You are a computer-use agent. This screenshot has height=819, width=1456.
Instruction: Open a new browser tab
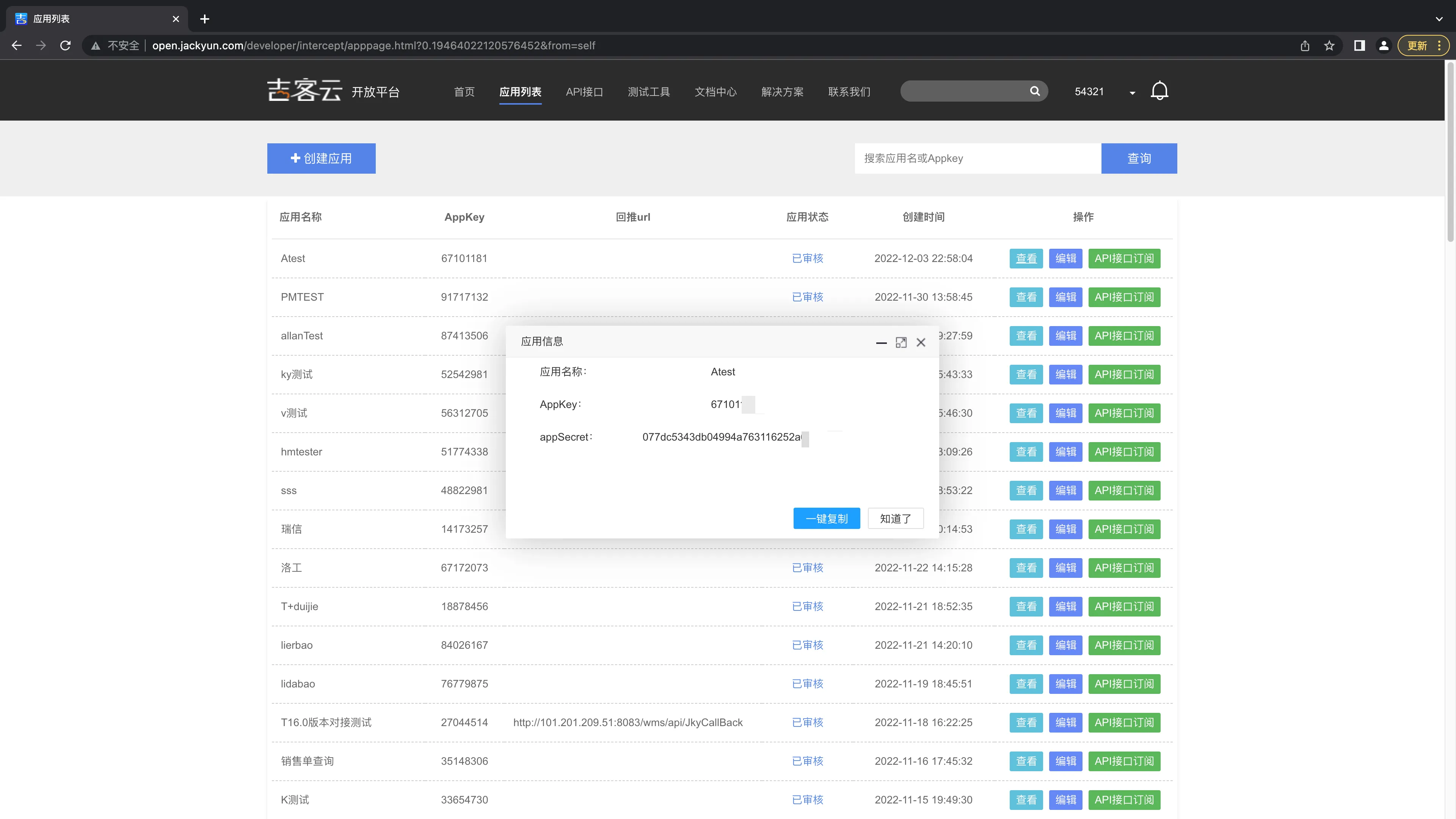click(x=205, y=19)
